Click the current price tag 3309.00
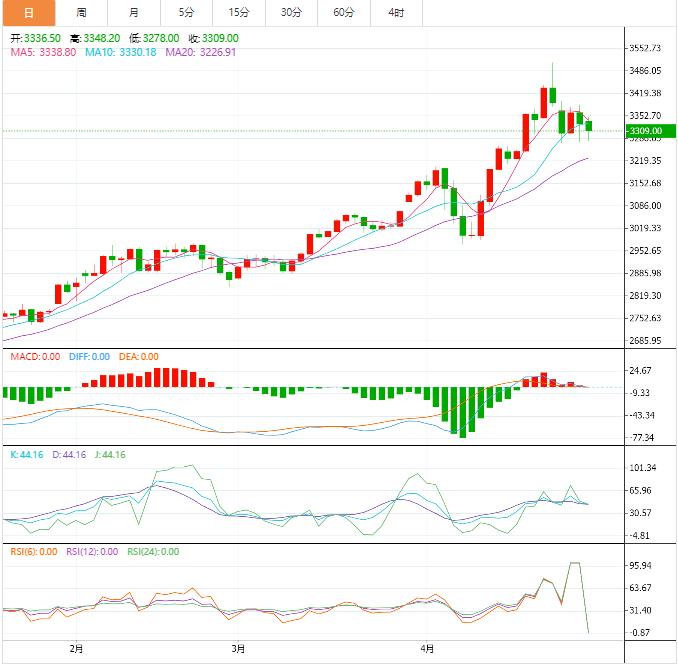678x665 pixels. pyautogui.click(x=646, y=131)
